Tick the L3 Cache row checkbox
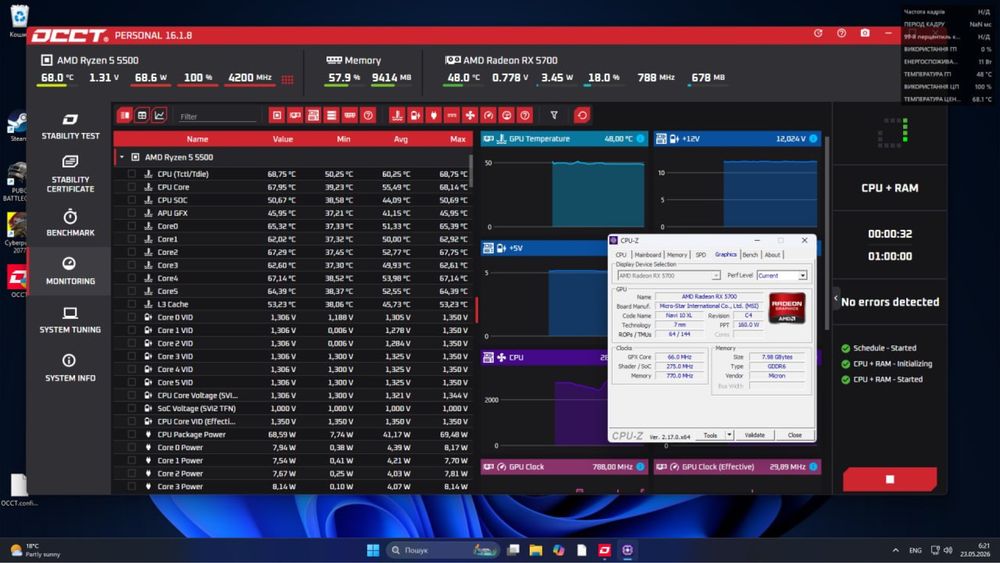This screenshot has height=563, width=1000. 131,304
